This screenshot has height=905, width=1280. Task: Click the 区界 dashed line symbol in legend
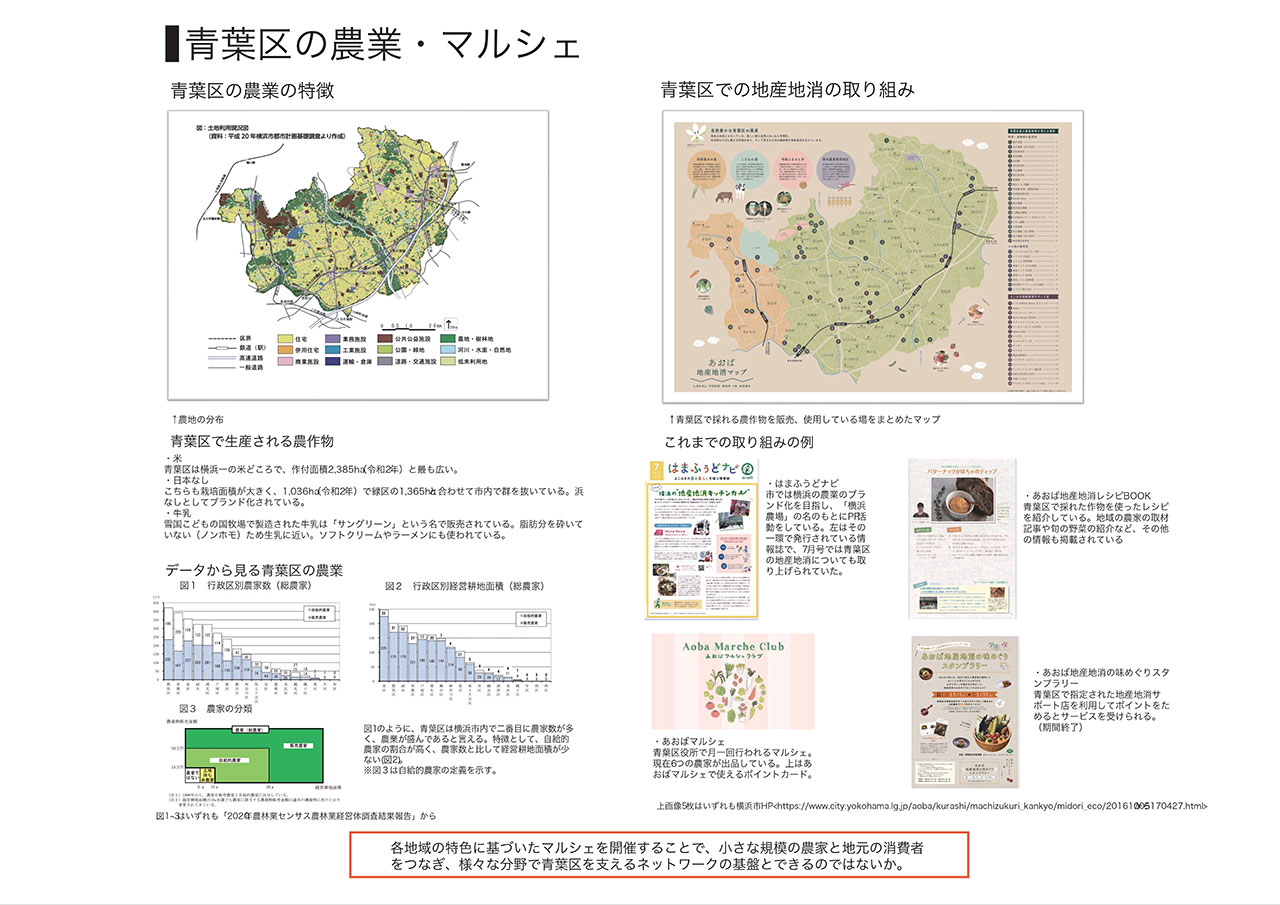(x=222, y=339)
